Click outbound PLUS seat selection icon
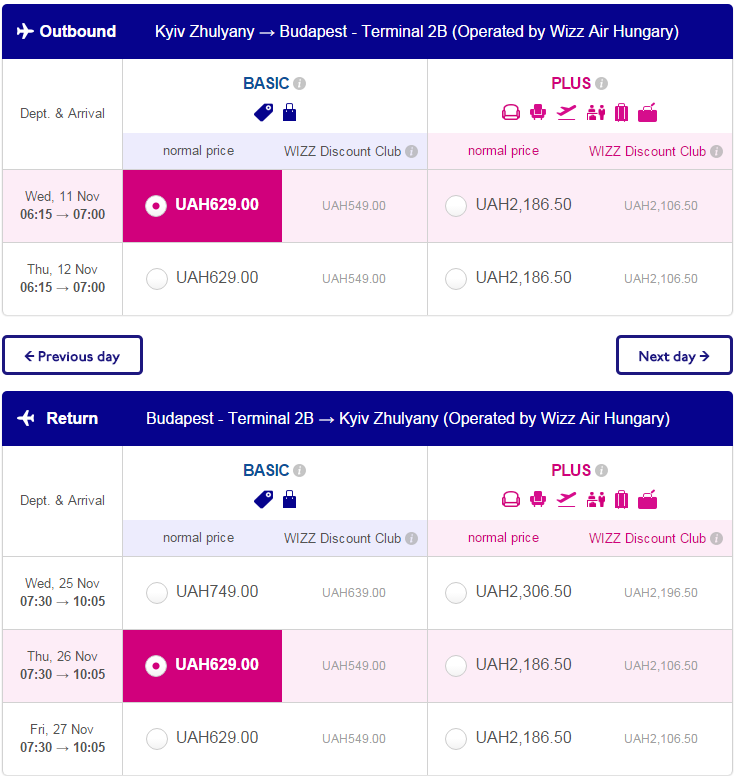 click(538, 112)
